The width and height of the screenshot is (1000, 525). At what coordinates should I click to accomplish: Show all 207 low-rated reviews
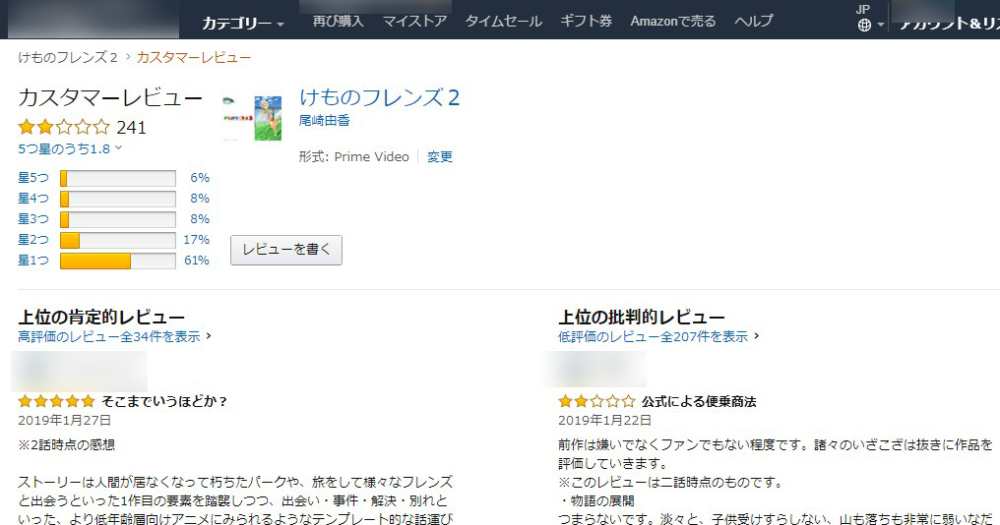point(658,336)
